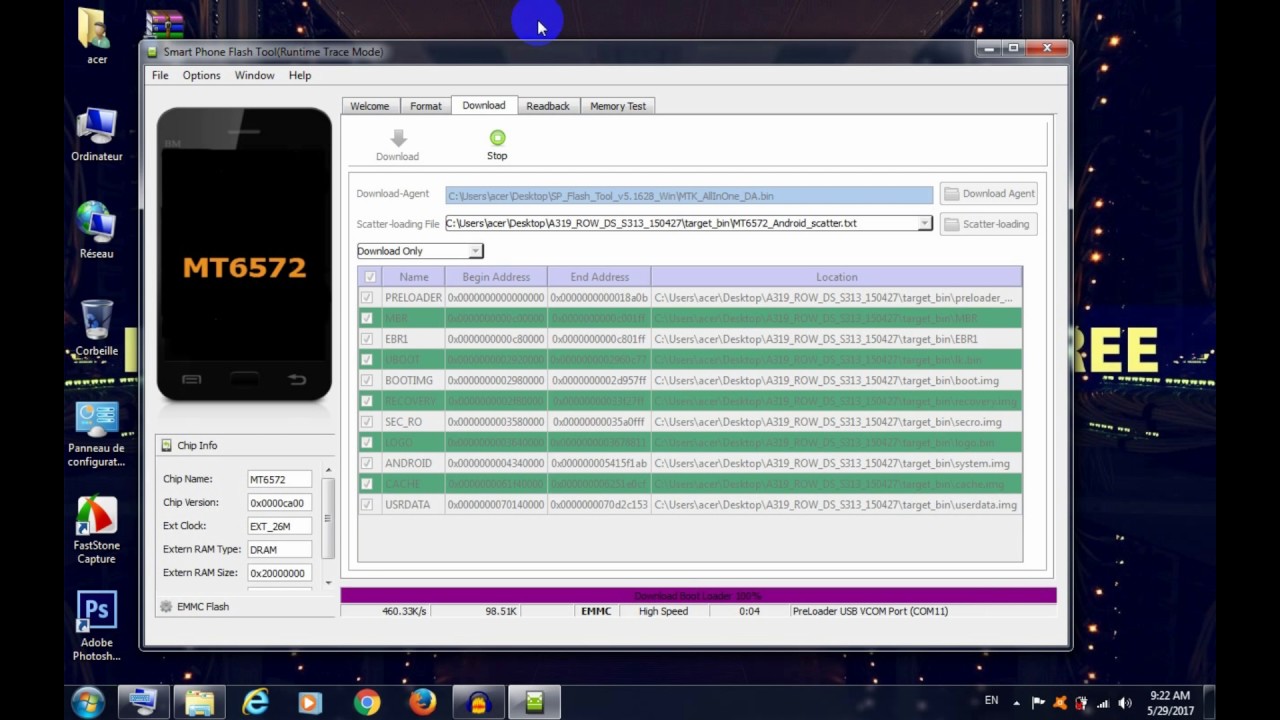Click the green Stop icon
This screenshot has height=720, width=1280.
click(497, 138)
